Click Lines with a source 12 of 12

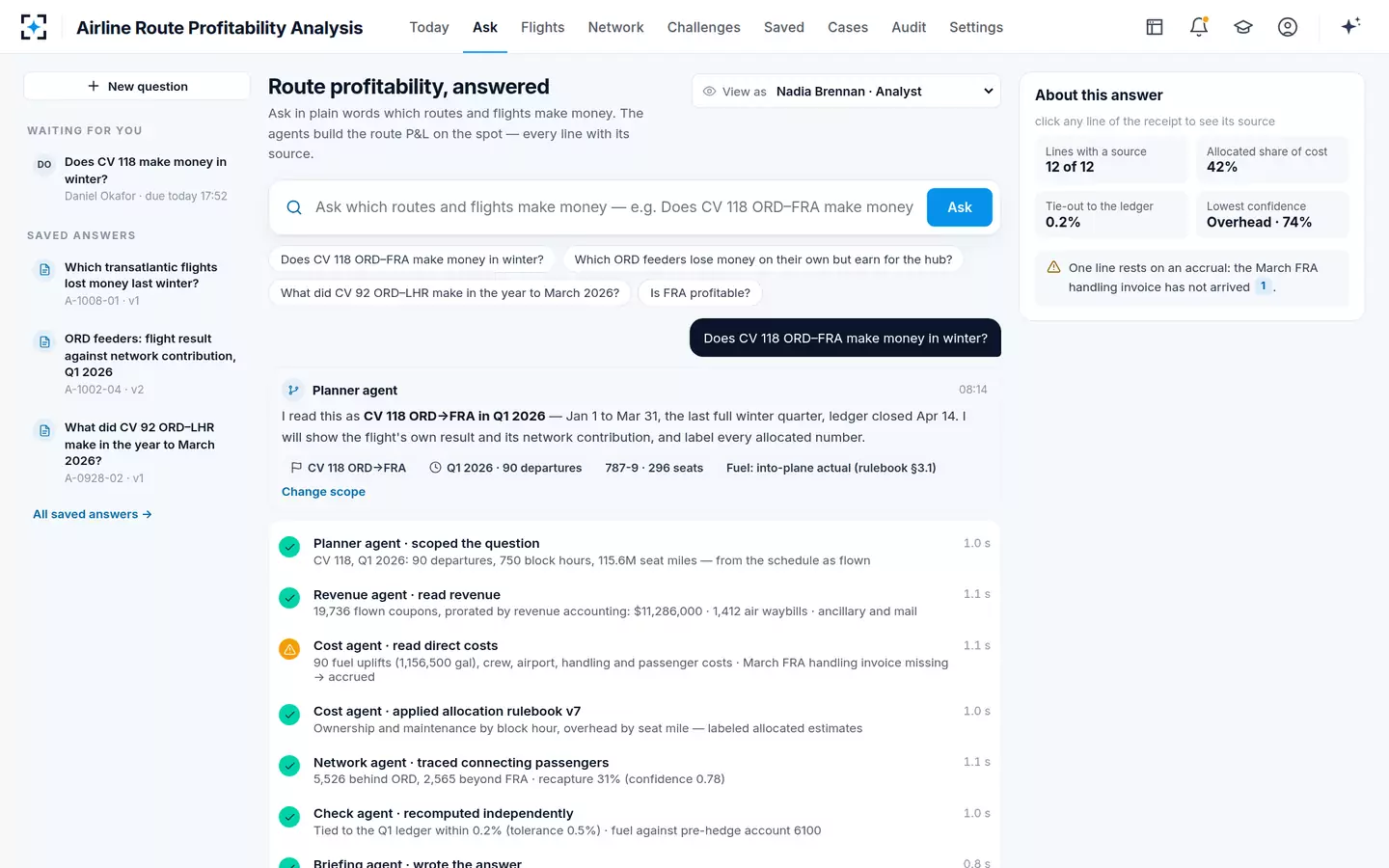click(x=1111, y=160)
